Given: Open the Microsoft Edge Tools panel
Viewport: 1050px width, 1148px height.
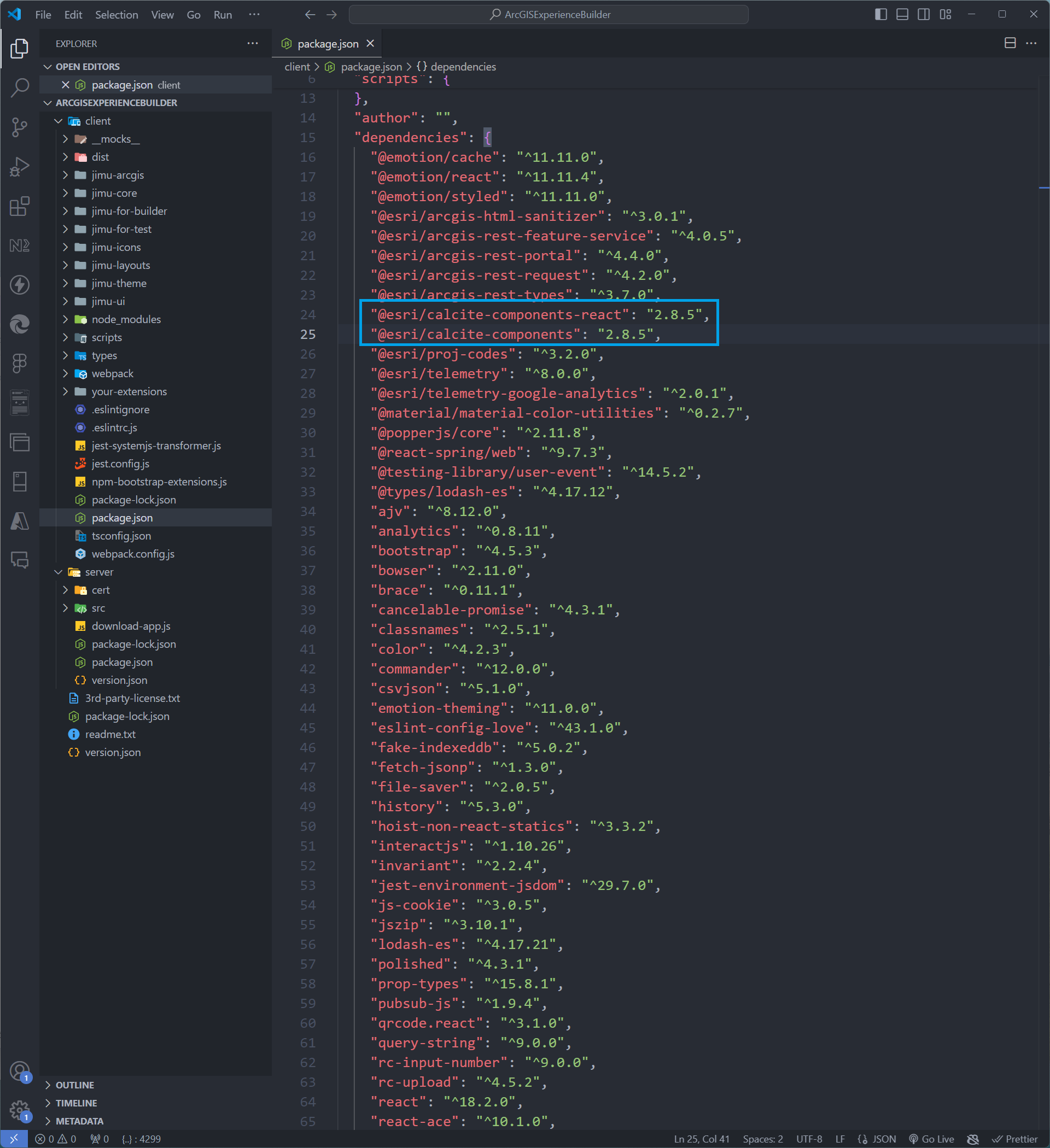Looking at the screenshot, I should pos(20,324).
